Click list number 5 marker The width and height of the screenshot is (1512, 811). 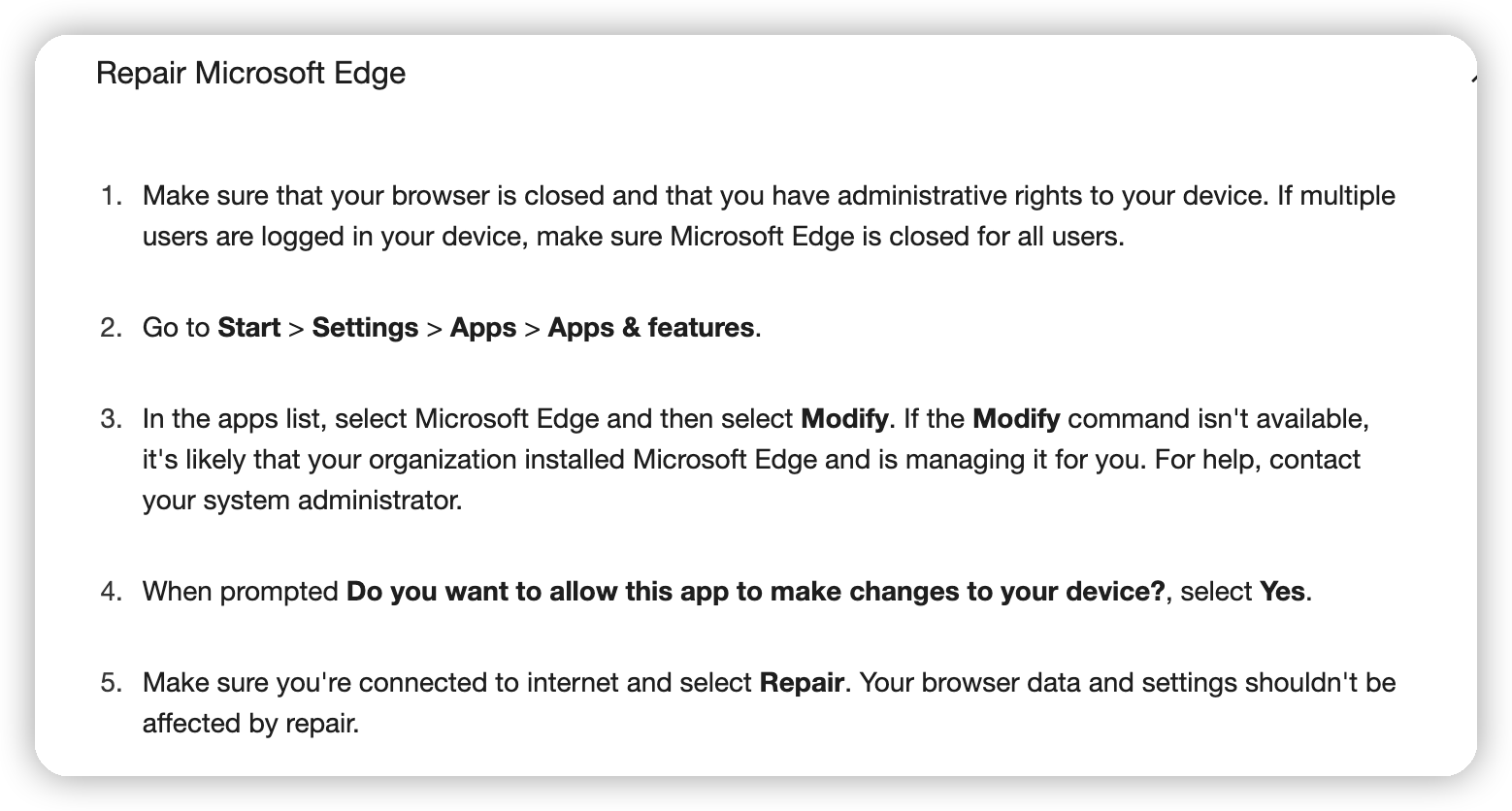pyautogui.click(x=112, y=683)
